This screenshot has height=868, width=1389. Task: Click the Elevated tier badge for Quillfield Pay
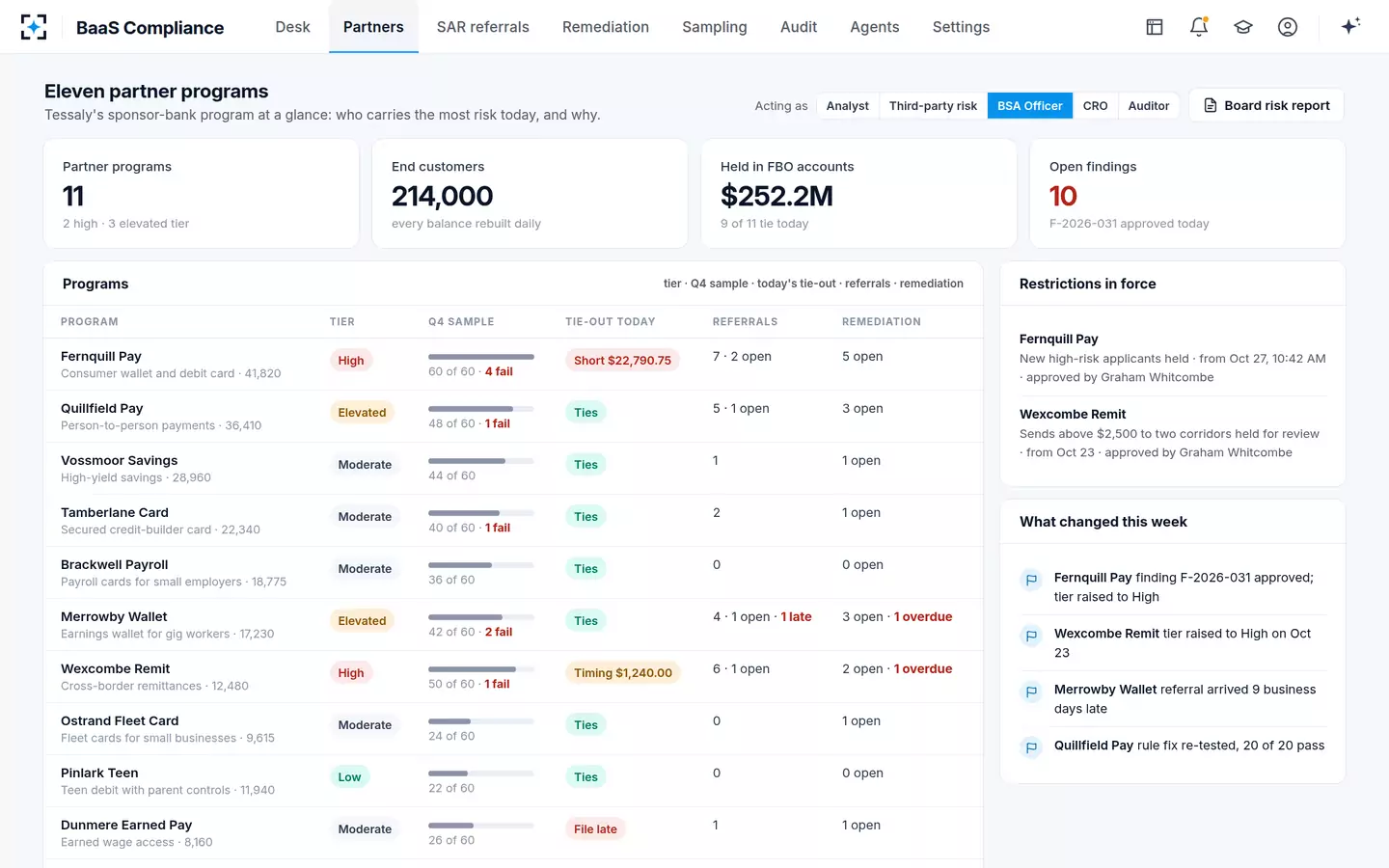[362, 412]
